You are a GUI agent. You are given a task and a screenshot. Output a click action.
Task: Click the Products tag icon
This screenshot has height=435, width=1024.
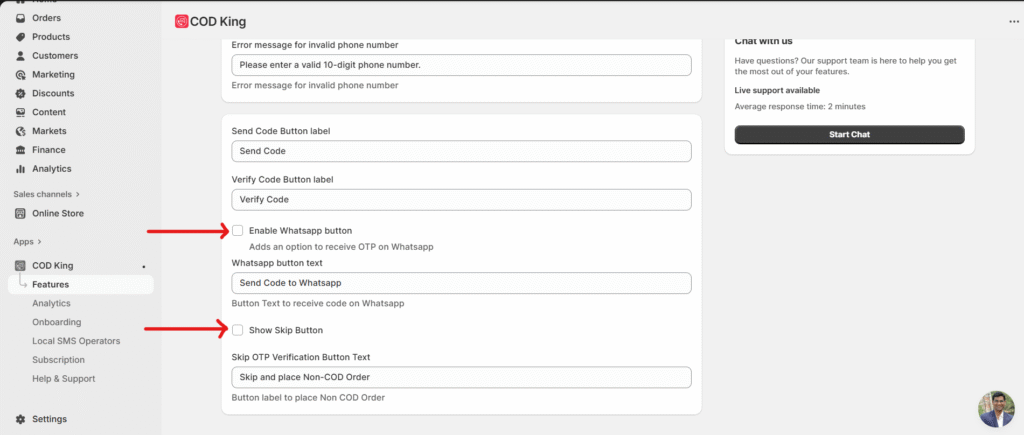coord(21,37)
